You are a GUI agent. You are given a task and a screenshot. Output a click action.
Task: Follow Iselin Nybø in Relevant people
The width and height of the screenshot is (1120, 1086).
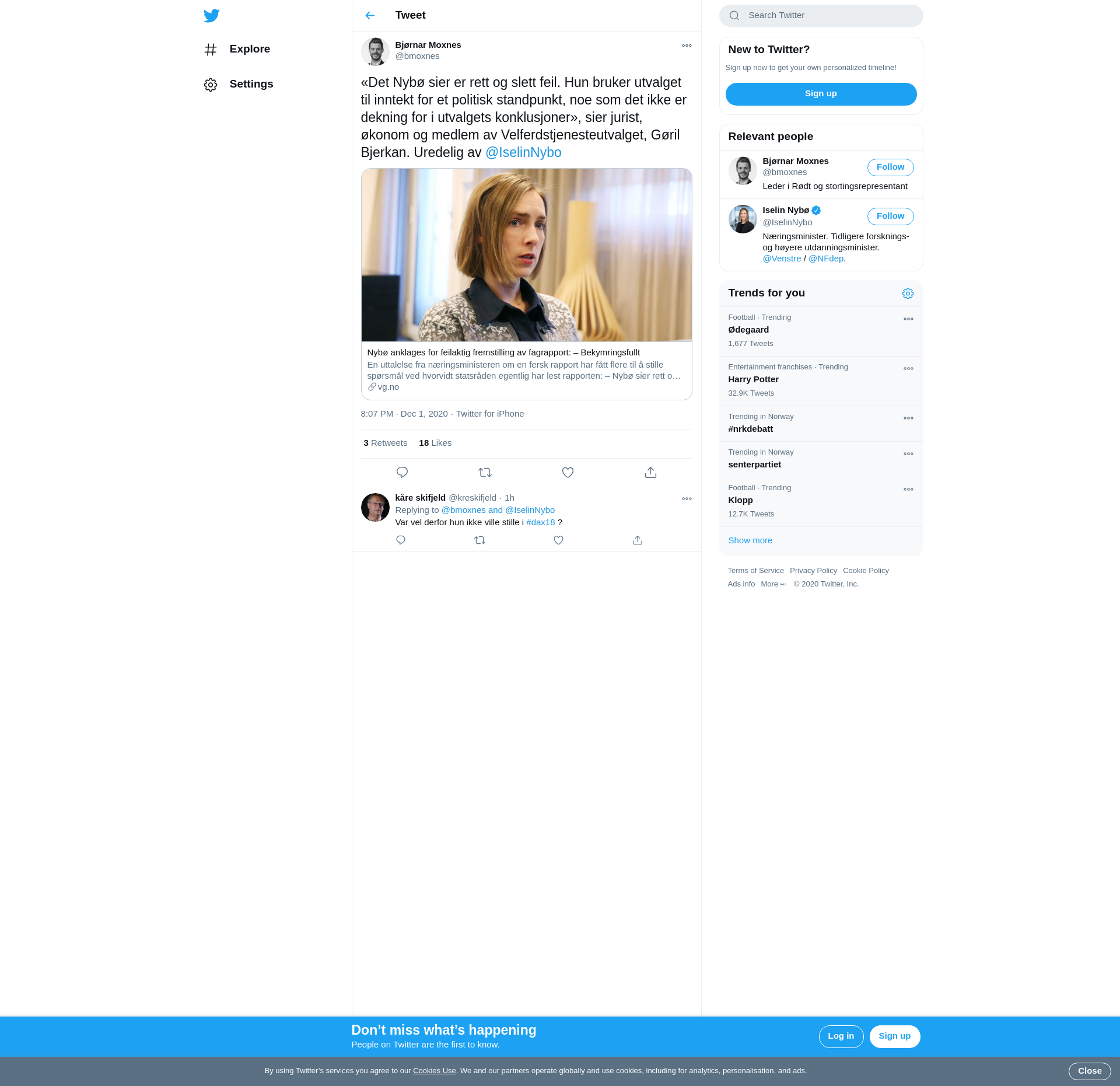click(x=890, y=216)
